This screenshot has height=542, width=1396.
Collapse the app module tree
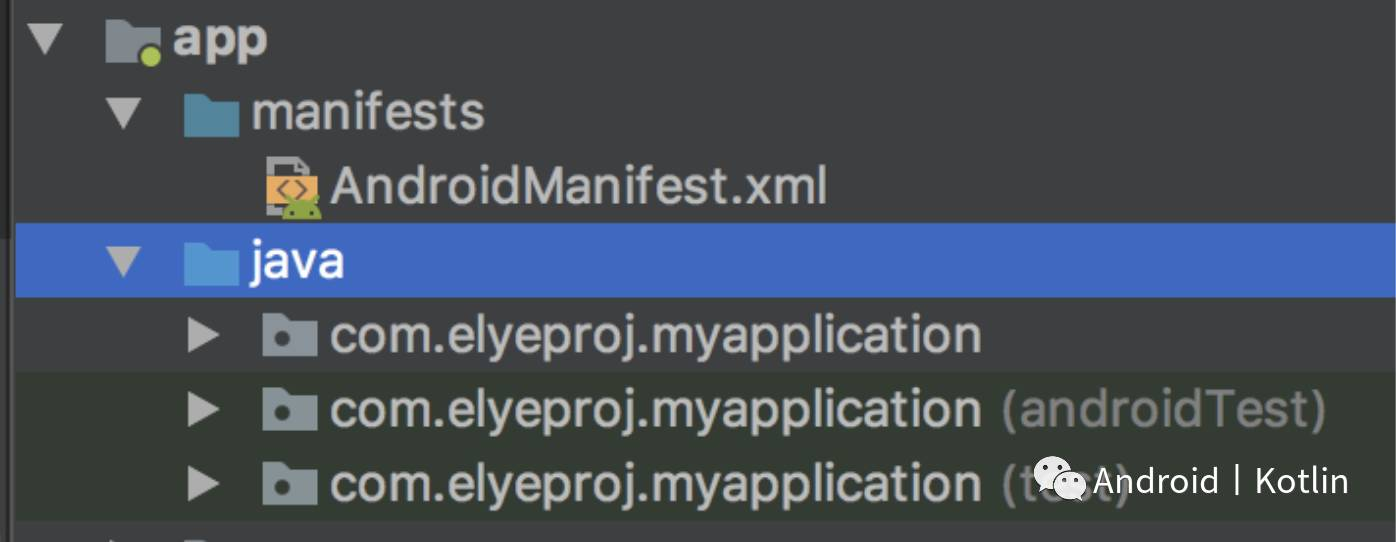click(x=46, y=40)
